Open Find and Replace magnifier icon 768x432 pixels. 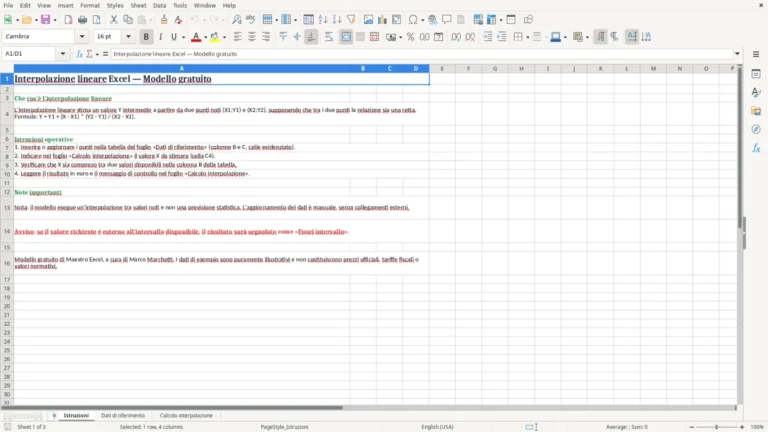237,20
